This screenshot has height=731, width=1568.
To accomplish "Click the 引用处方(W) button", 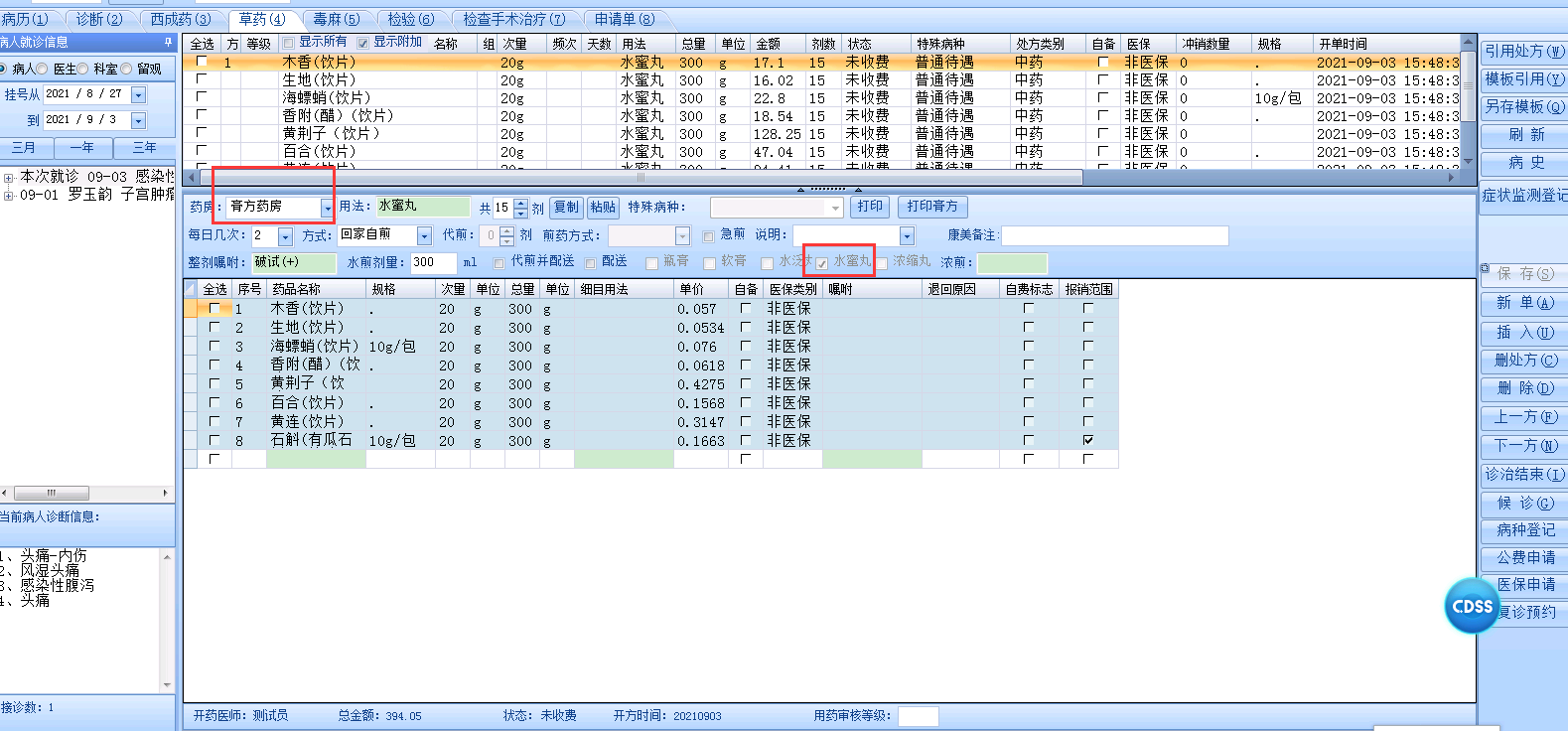I will point(1524,52).
